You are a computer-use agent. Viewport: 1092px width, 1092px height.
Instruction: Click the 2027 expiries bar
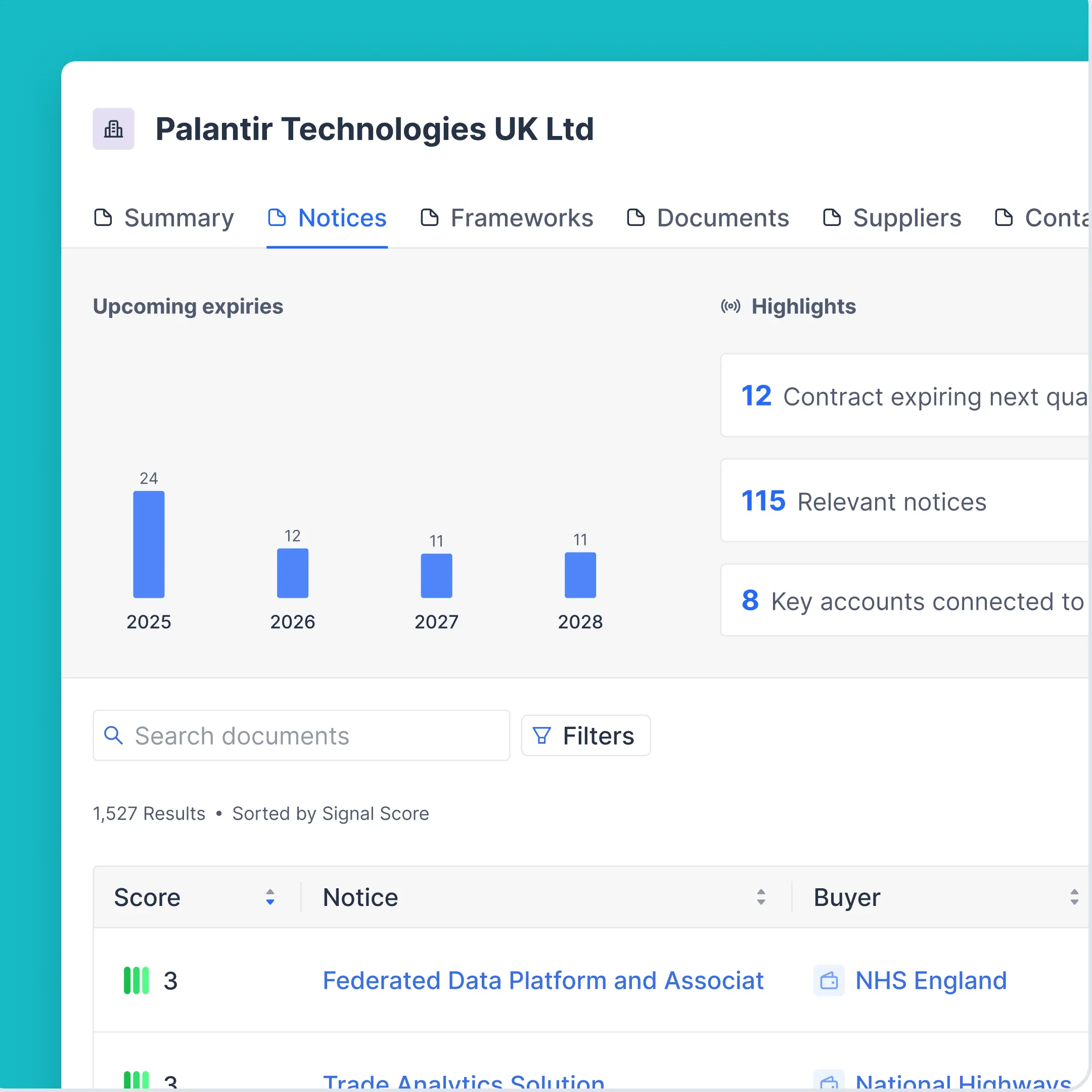[436, 575]
